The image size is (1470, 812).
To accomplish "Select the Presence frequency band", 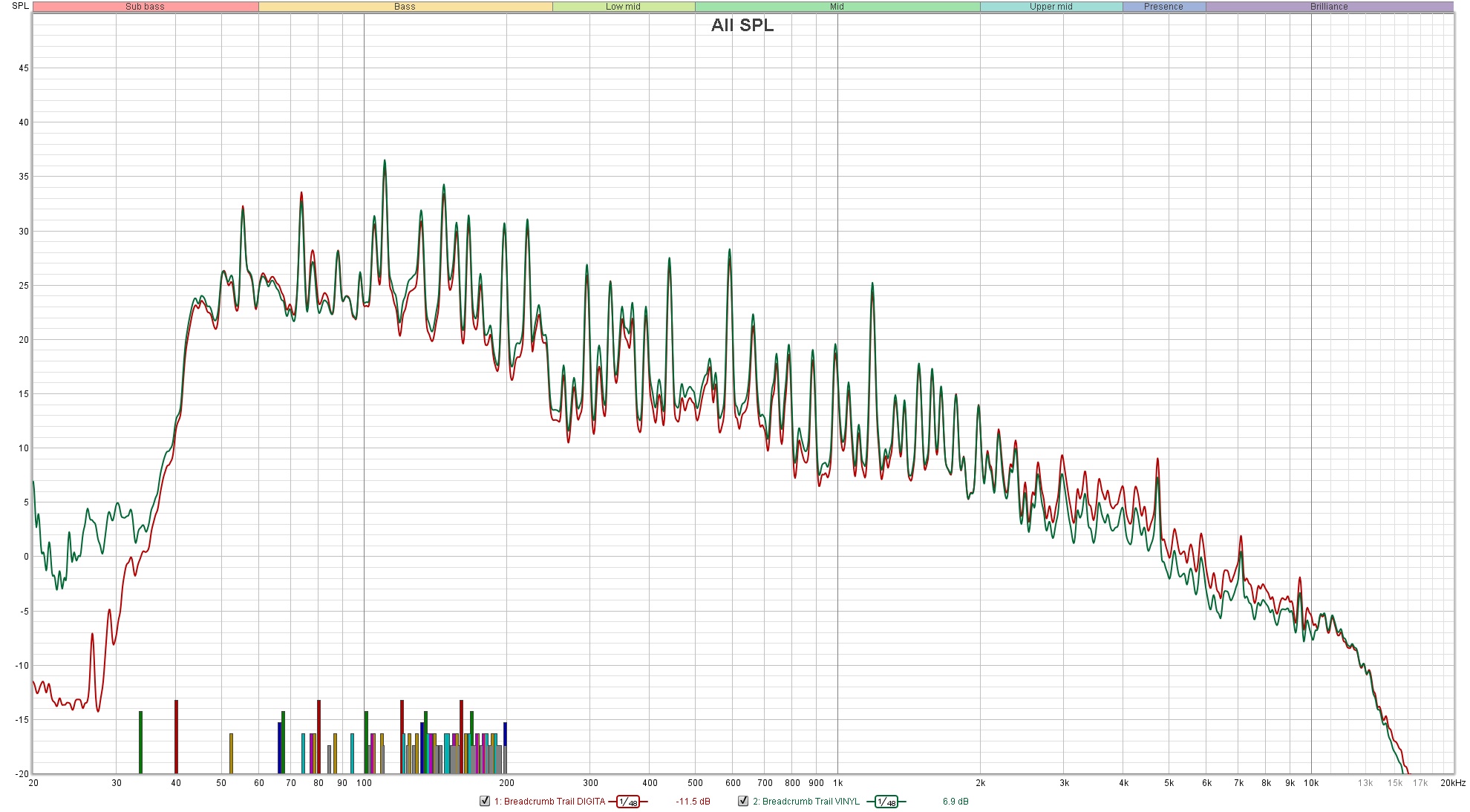I will tap(1163, 7).
